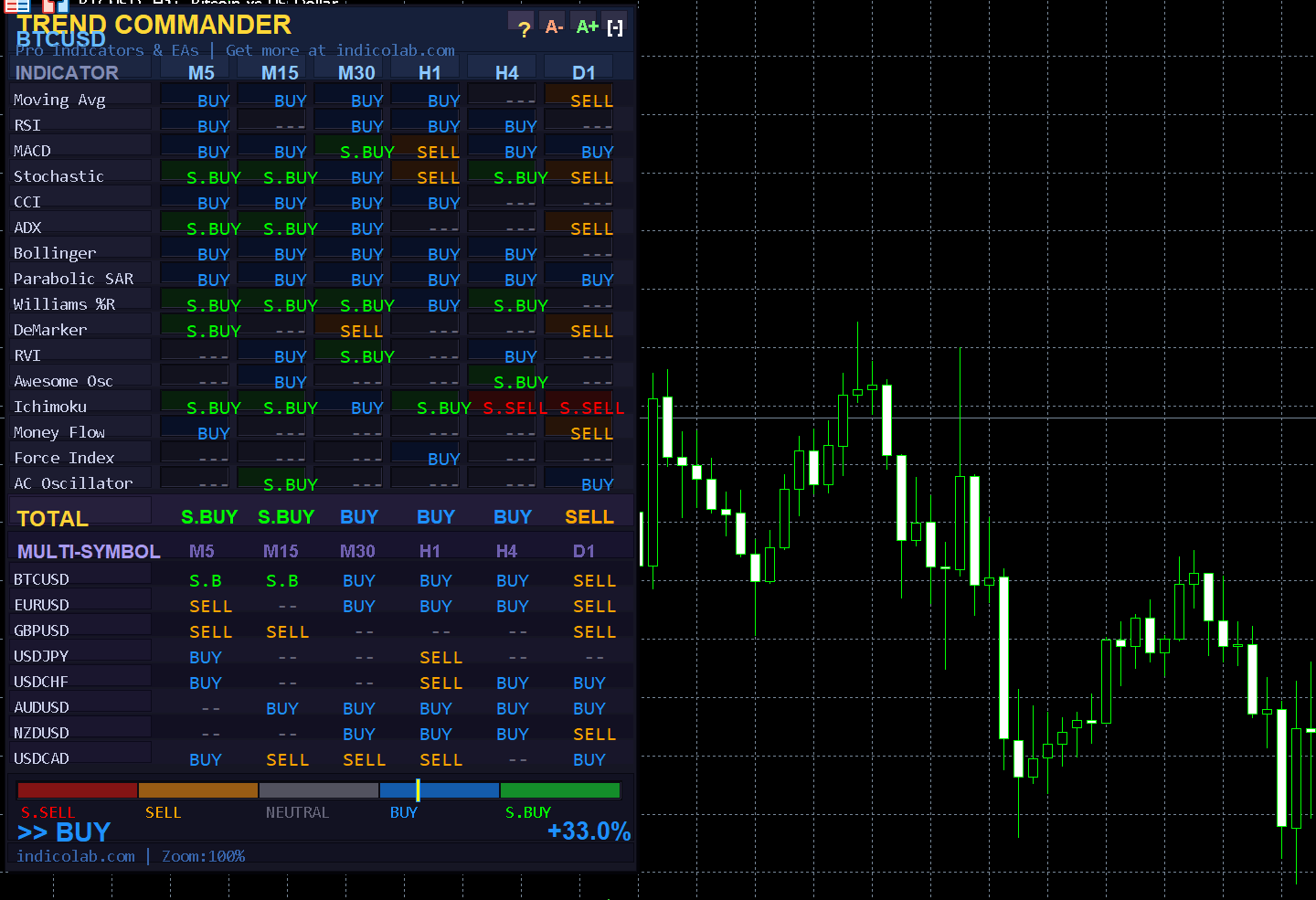1316x900 pixels.
Task: Click the D1 timeframe header in indicator table
Action: pos(583,73)
